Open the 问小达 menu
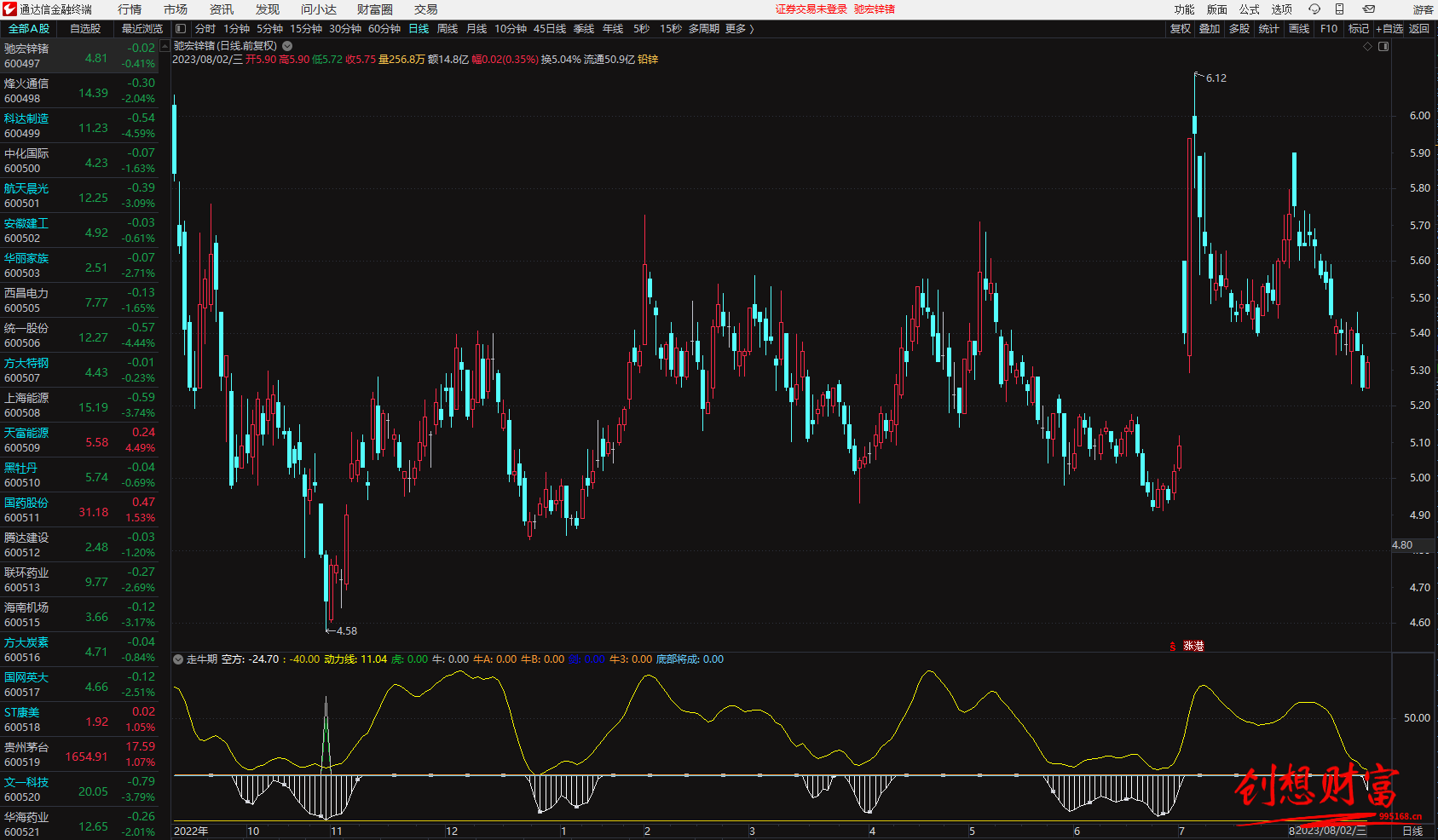 tap(319, 9)
